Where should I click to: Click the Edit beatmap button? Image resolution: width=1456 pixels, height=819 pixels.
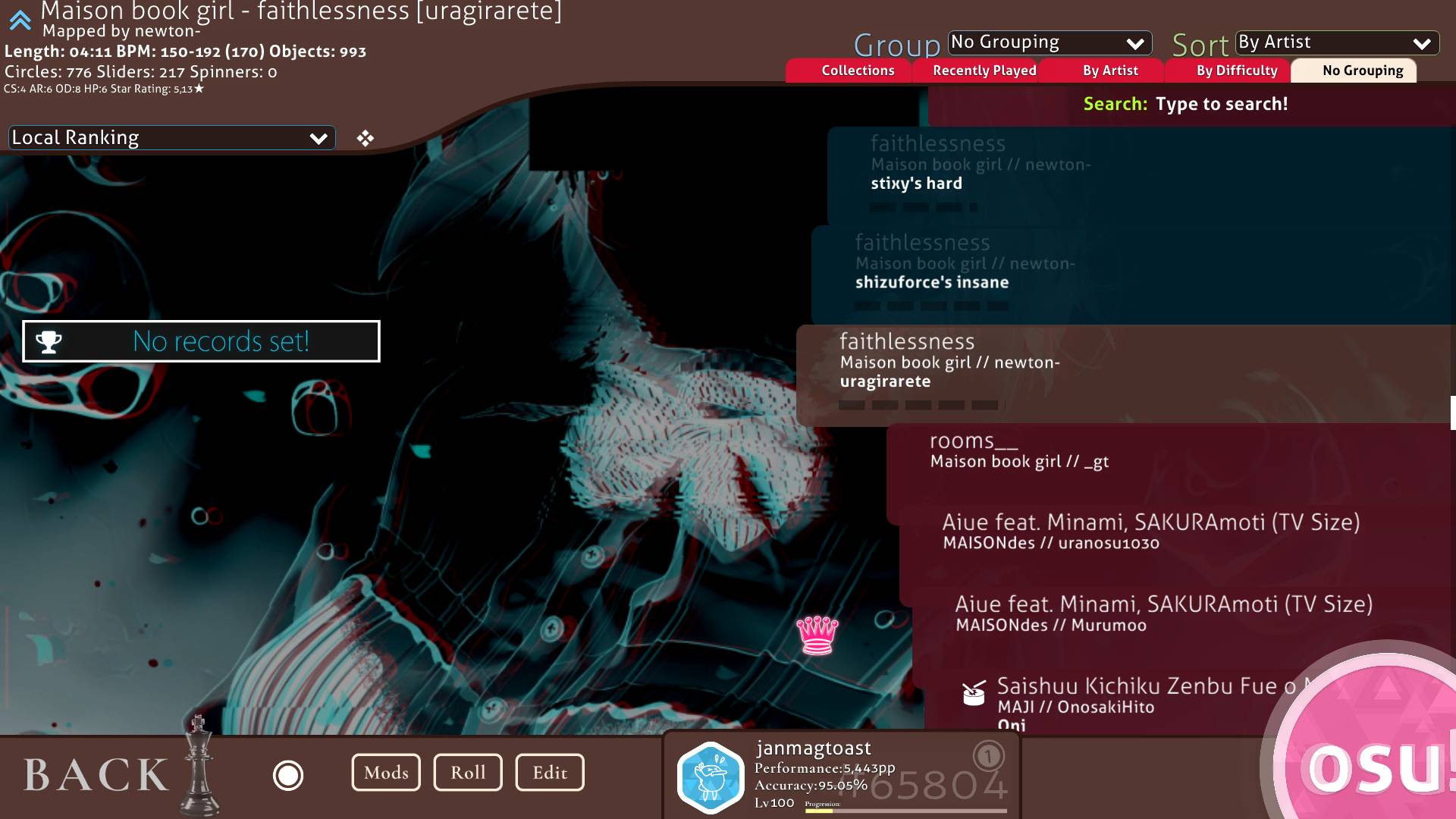(550, 773)
